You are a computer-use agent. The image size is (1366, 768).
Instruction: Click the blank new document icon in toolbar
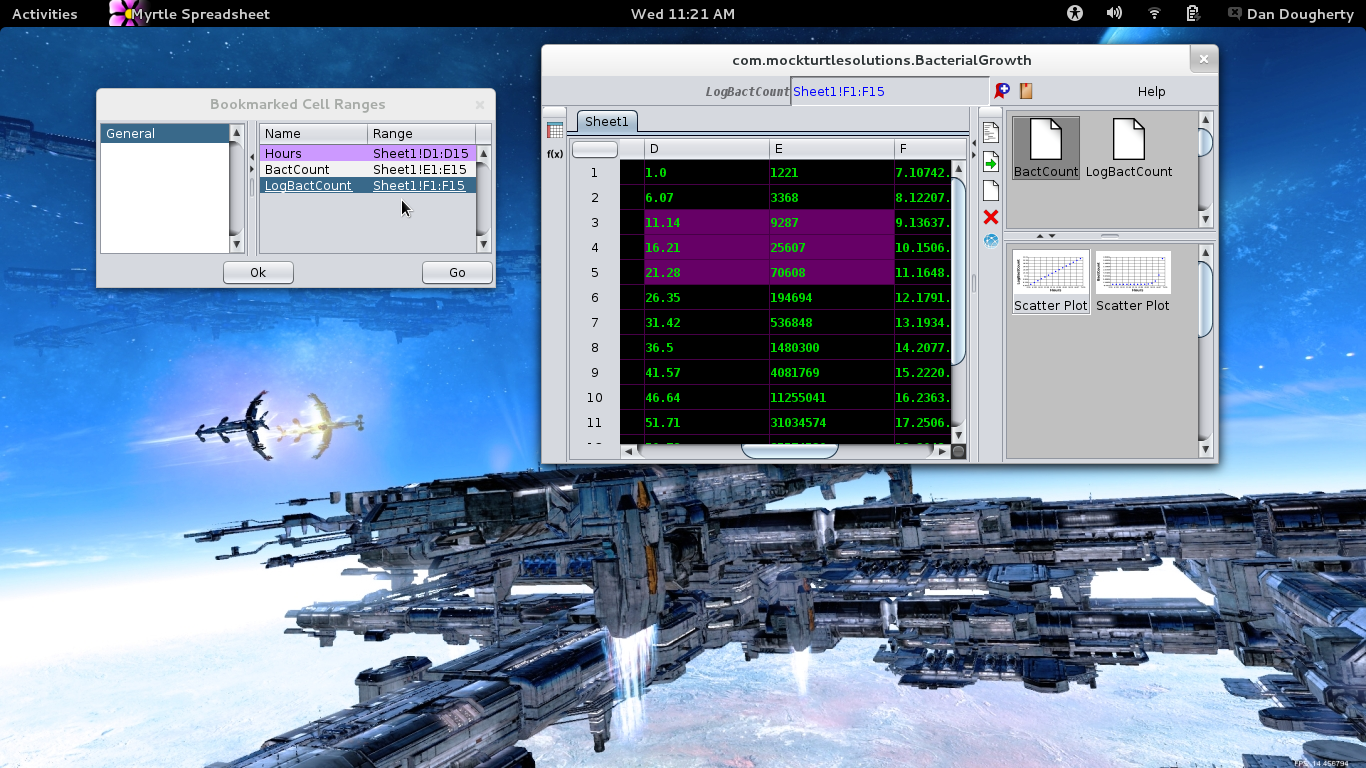[990, 190]
